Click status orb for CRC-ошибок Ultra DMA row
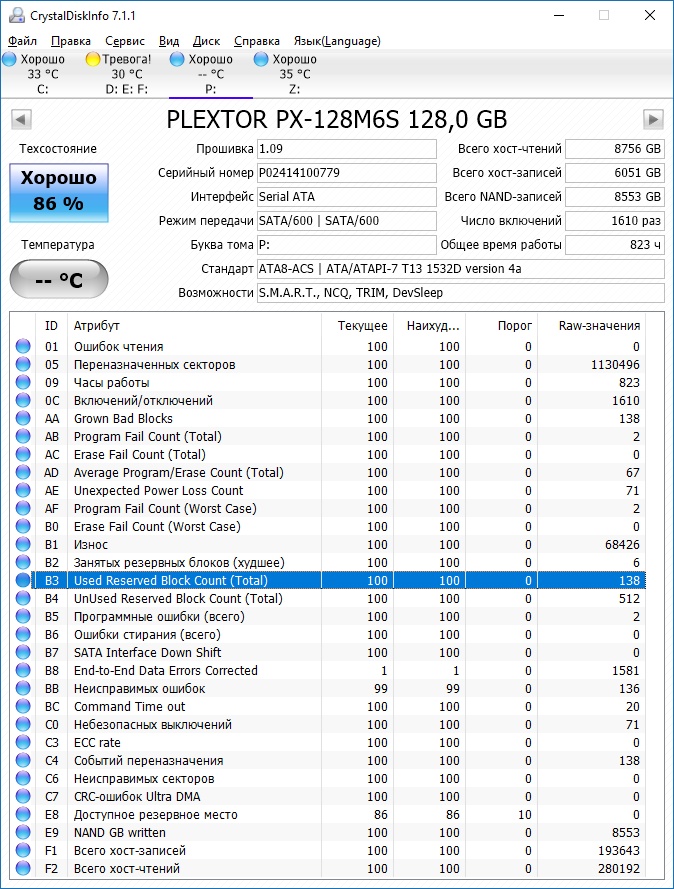674x889 pixels. point(23,796)
